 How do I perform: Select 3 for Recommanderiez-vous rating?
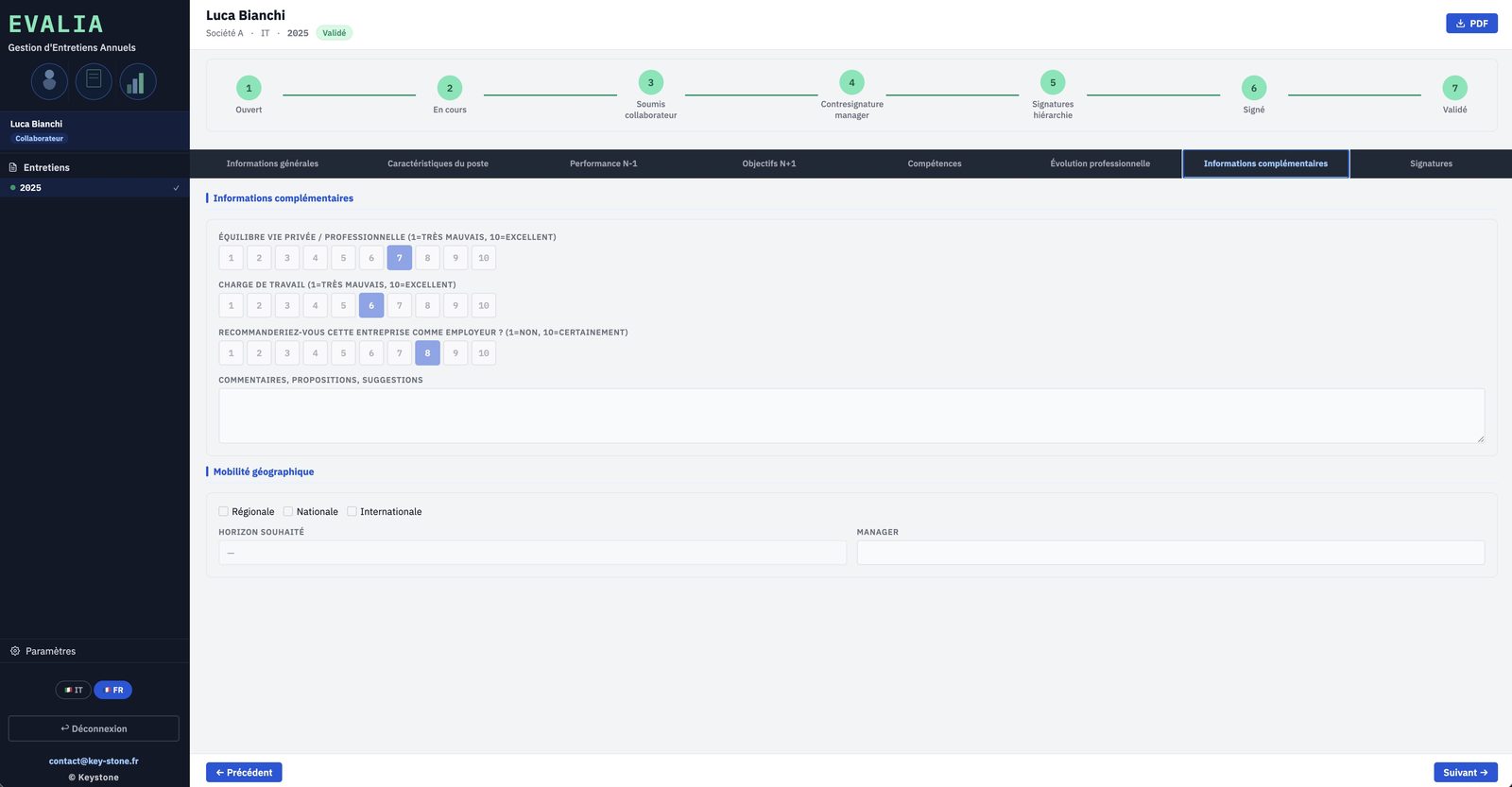(x=287, y=353)
